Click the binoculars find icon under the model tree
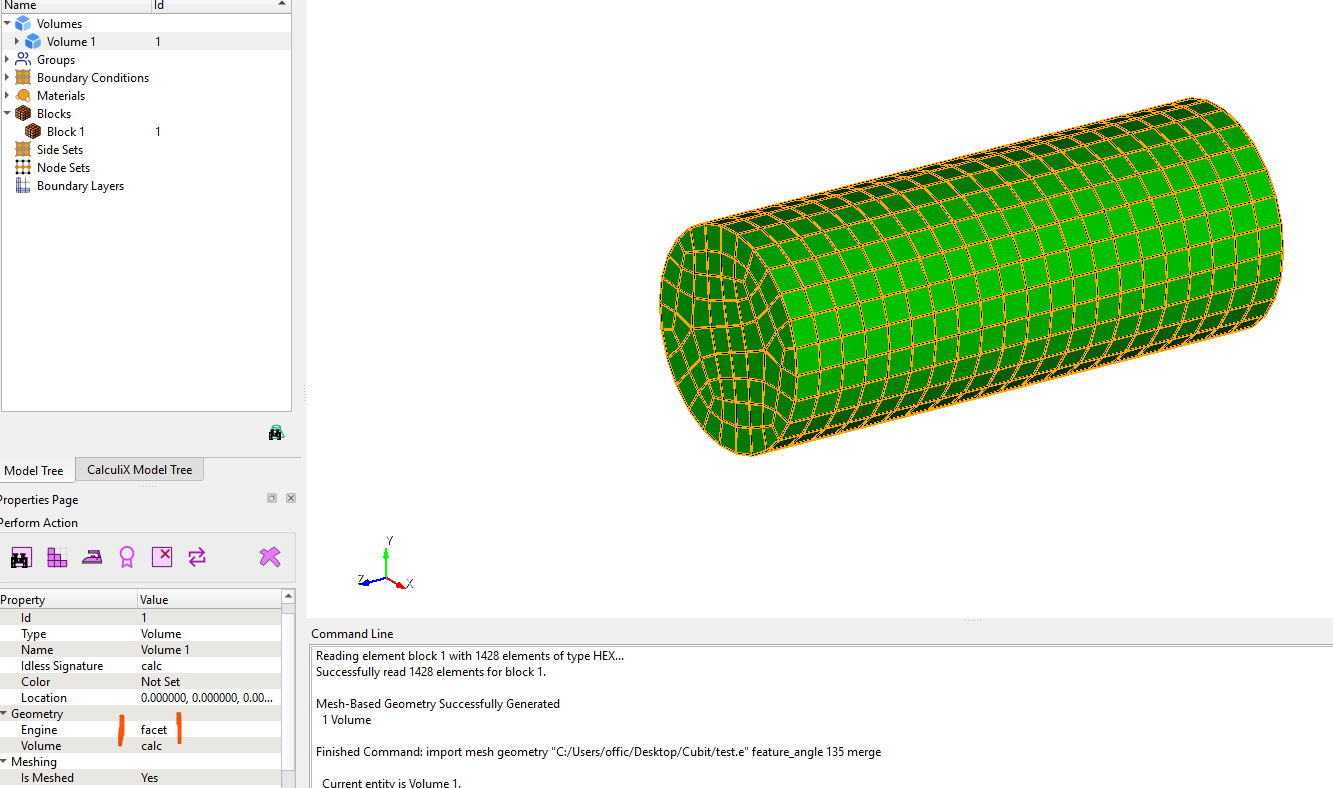 point(276,433)
